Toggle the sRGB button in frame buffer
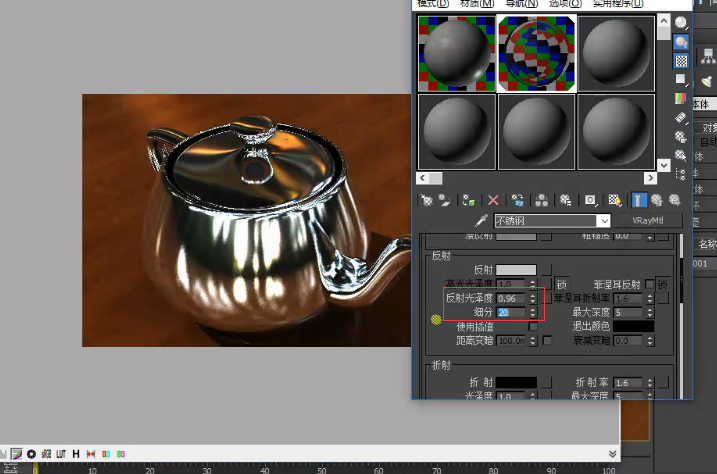The image size is (717, 474). 46,454
